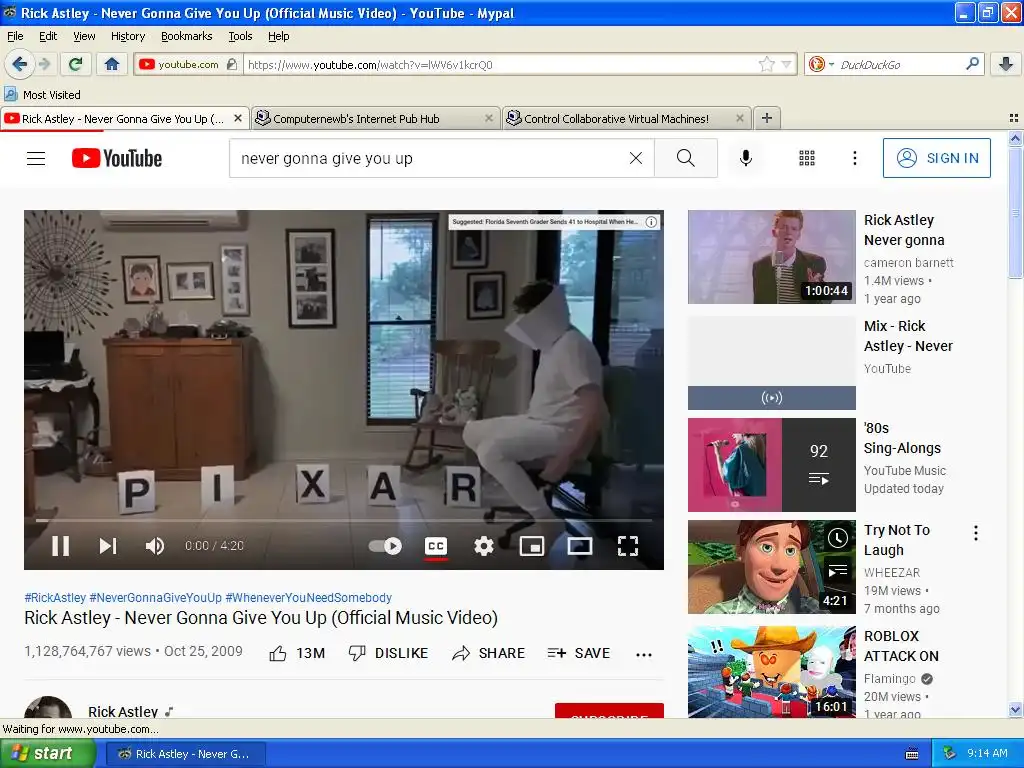The width and height of the screenshot is (1024, 768).
Task: Open the Edit menu
Action: click(x=48, y=36)
